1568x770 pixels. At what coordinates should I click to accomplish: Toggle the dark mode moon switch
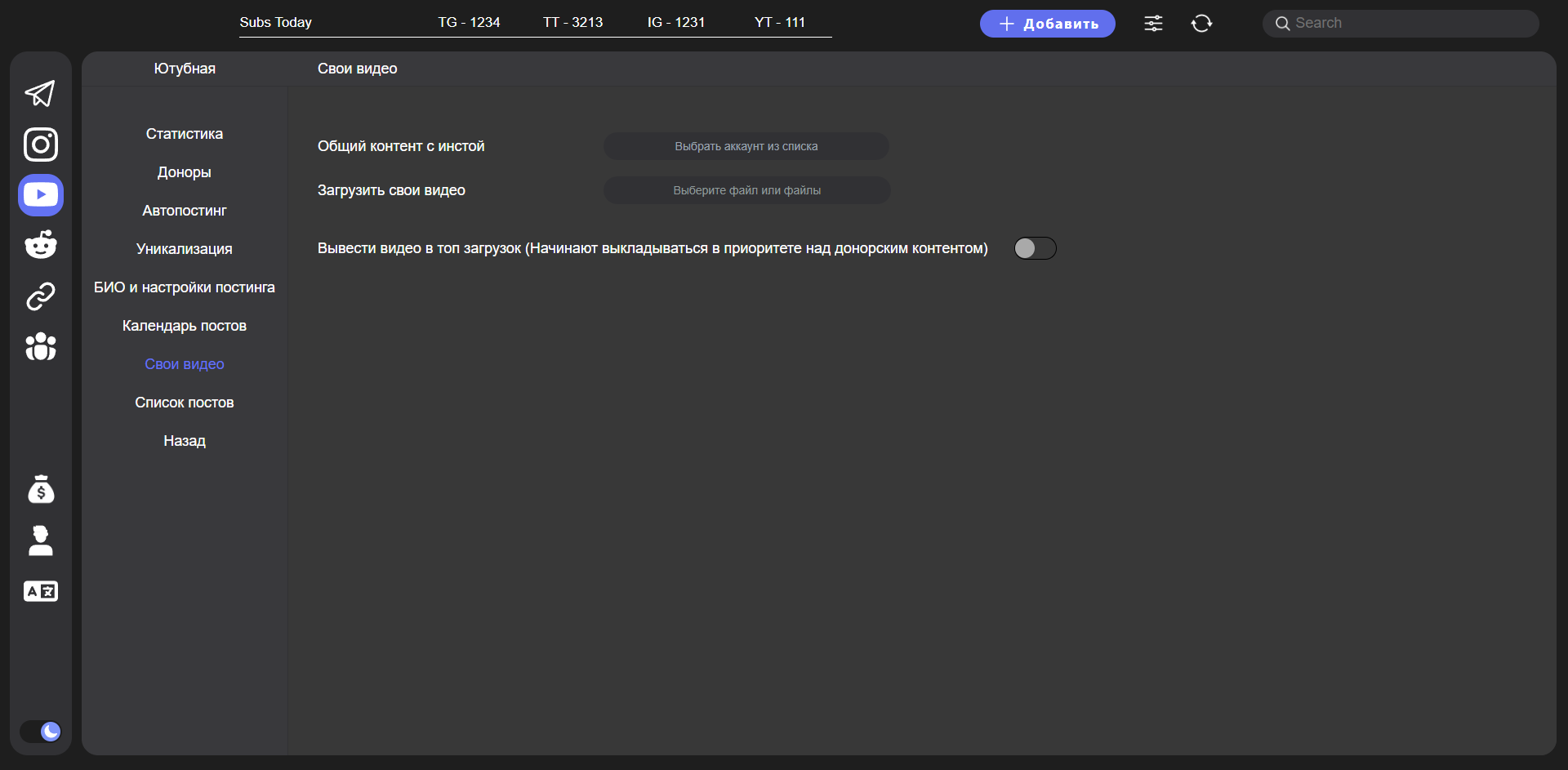(41, 731)
